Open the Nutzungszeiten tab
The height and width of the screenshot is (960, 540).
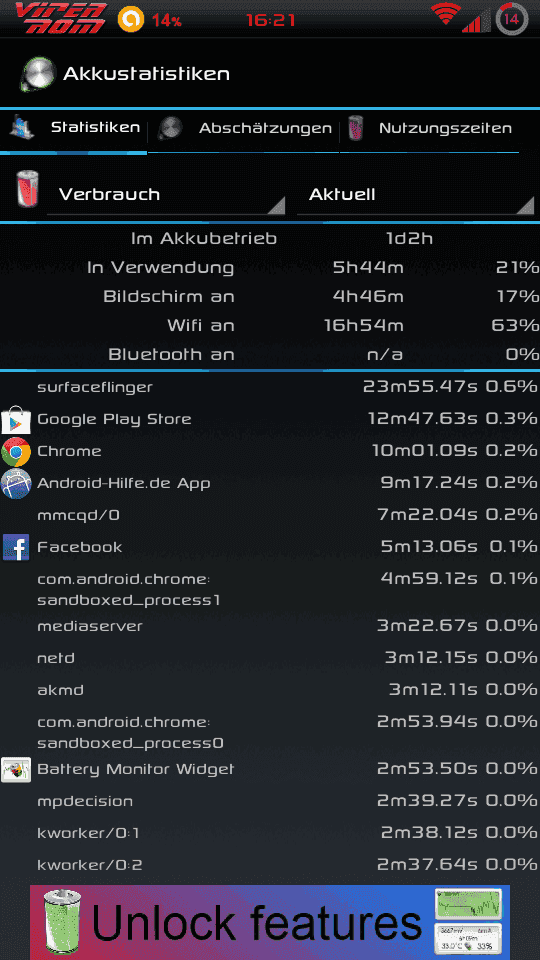(430, 129)
